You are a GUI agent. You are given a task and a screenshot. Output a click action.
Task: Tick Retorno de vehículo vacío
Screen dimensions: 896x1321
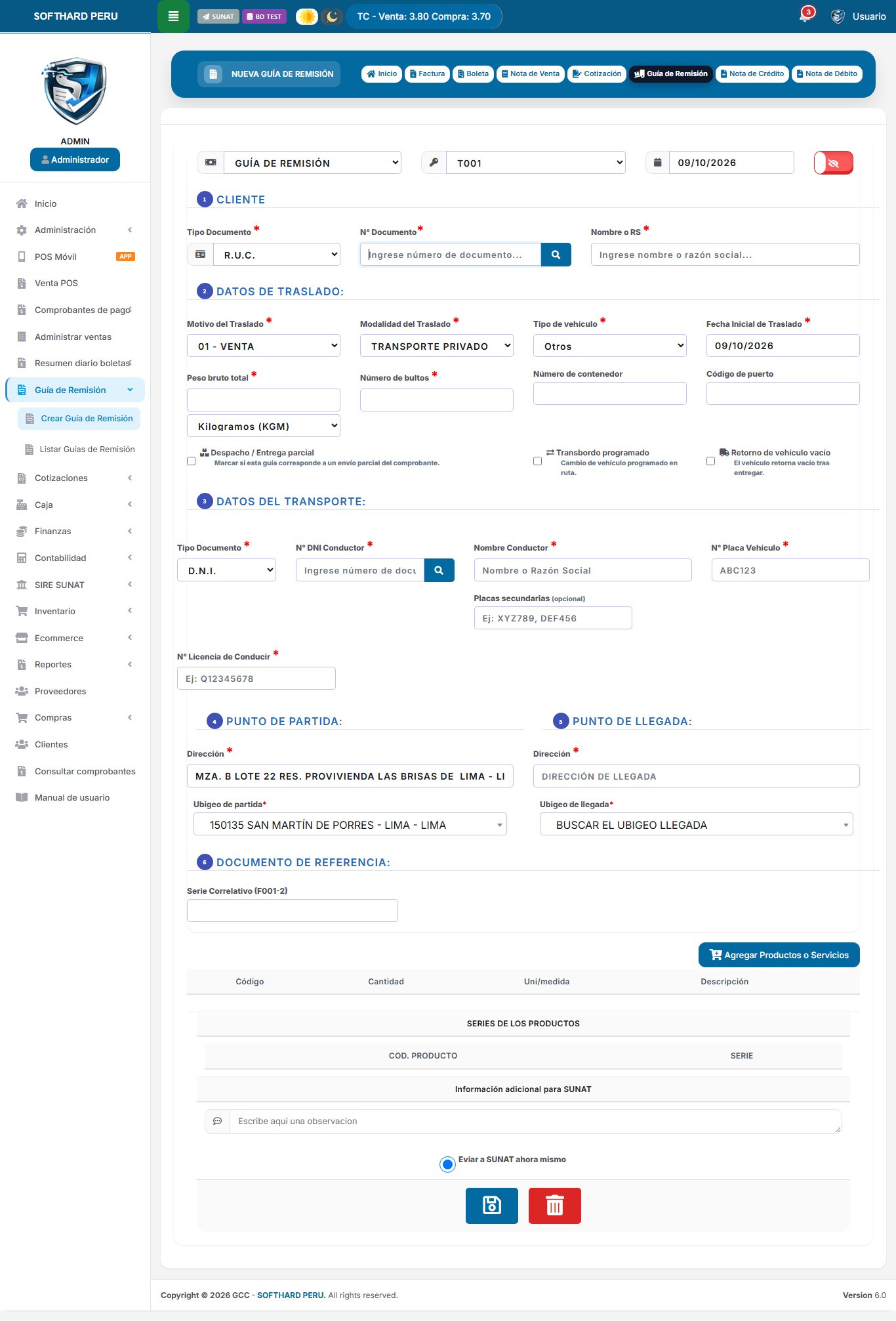711,461
